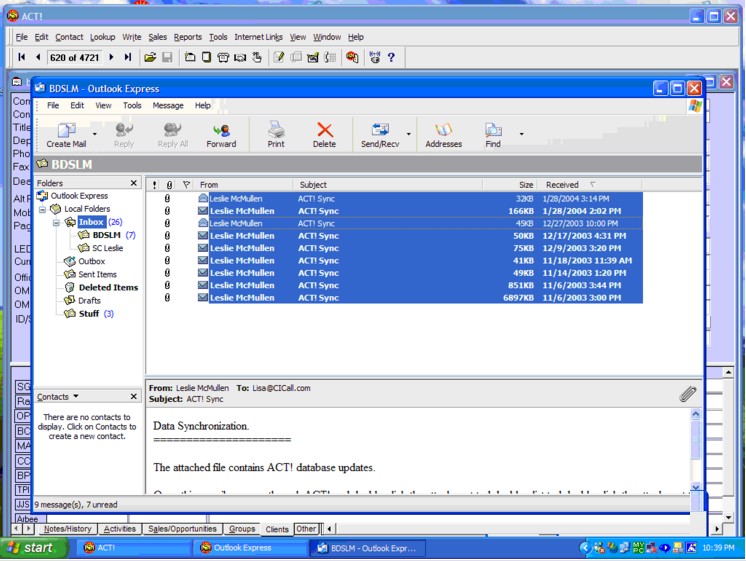Go to first record in ACT!
Viewport: 746px width, 561px height.
point(21,57)
